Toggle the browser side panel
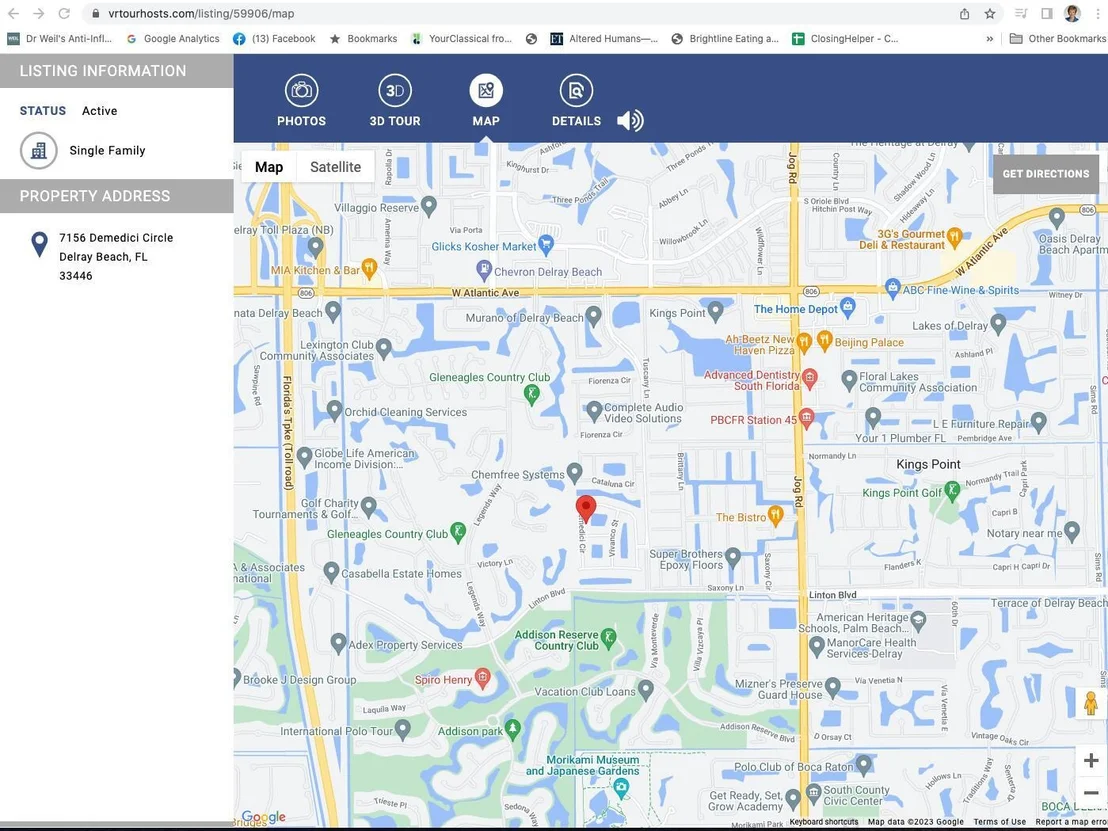Viewport: 1108px width, 831px height. pos(1047,13)
